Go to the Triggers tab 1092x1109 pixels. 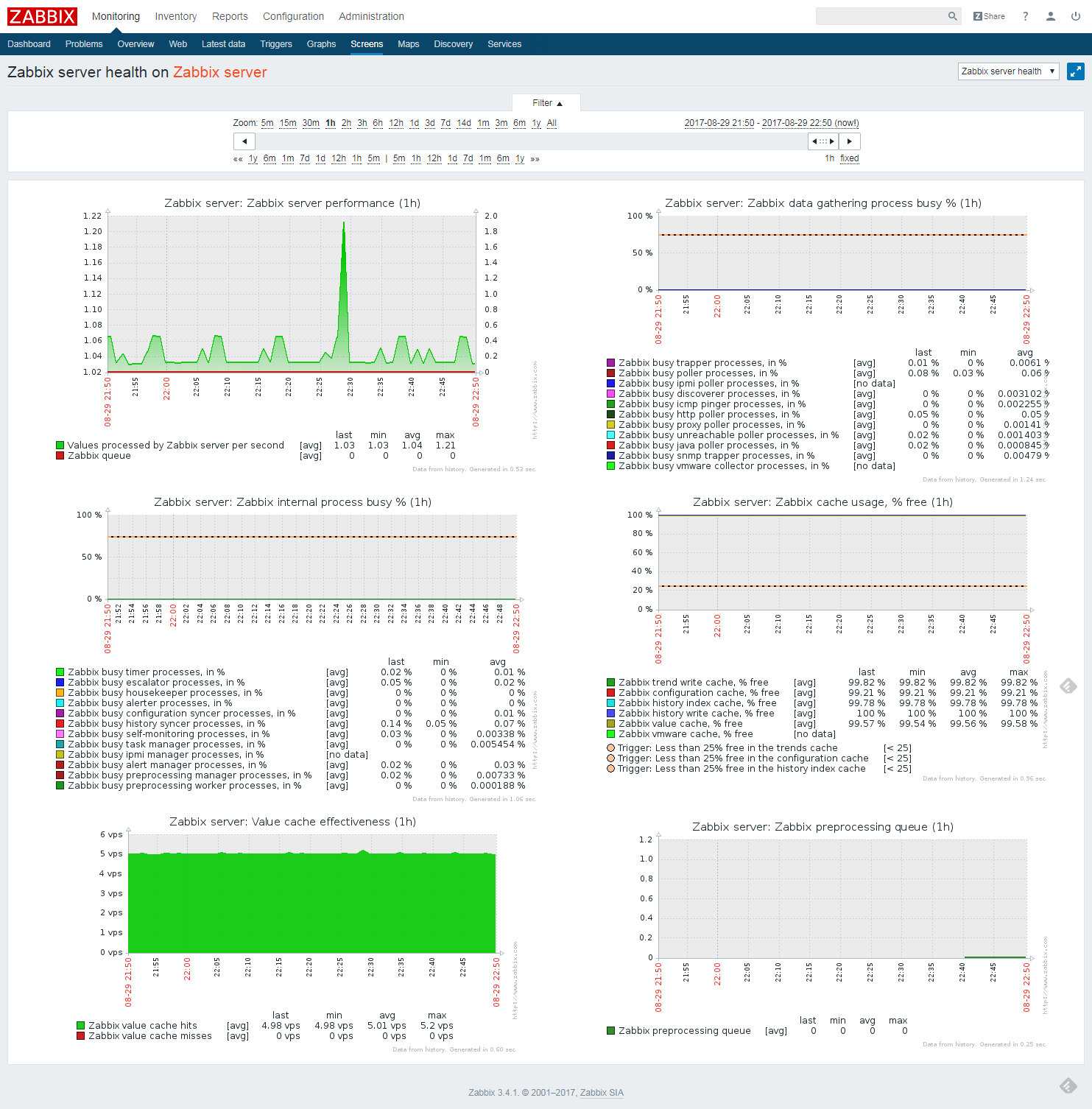(x=276, y=44)
